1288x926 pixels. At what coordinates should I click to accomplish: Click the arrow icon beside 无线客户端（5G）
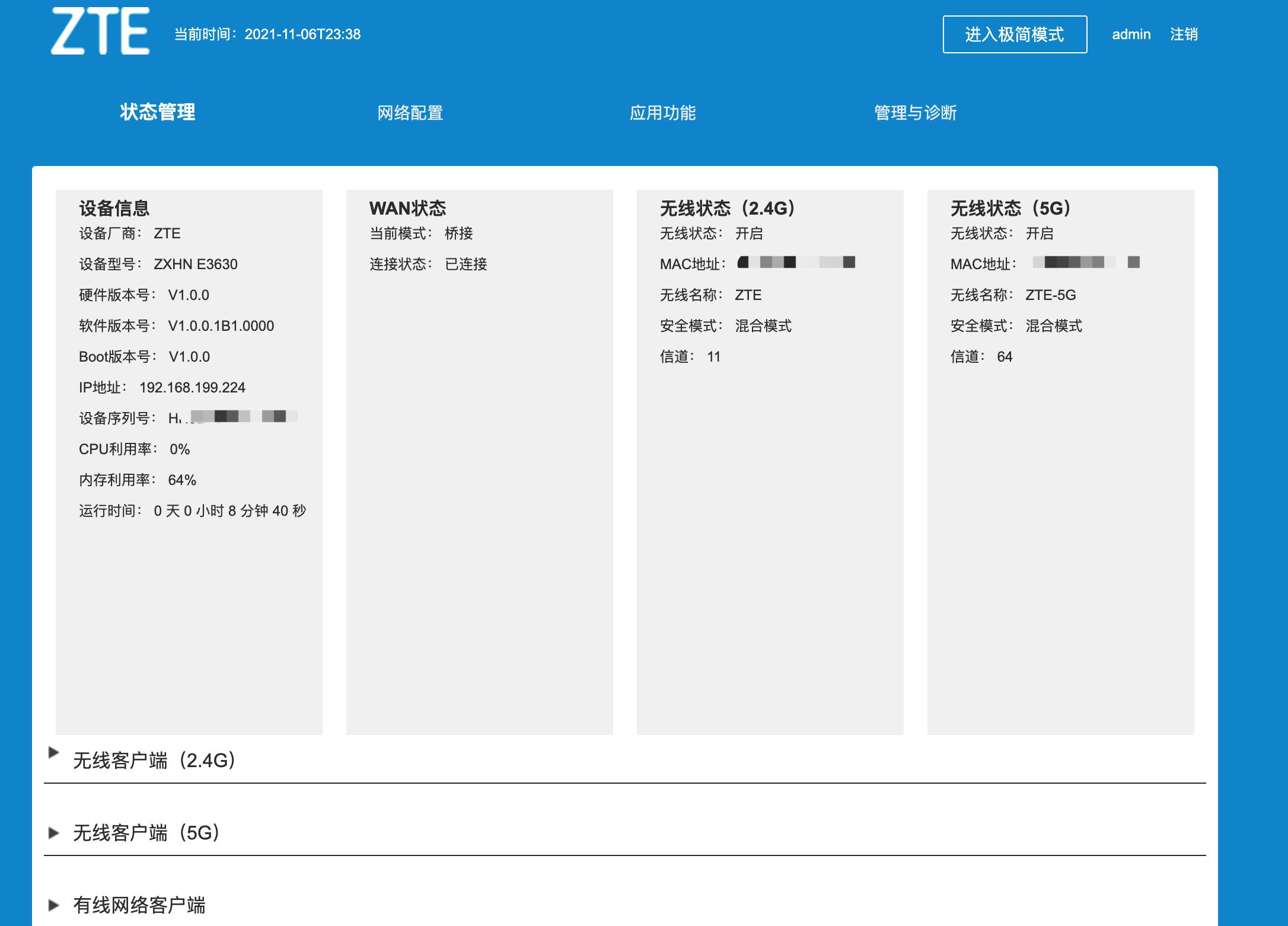point(54,834)
